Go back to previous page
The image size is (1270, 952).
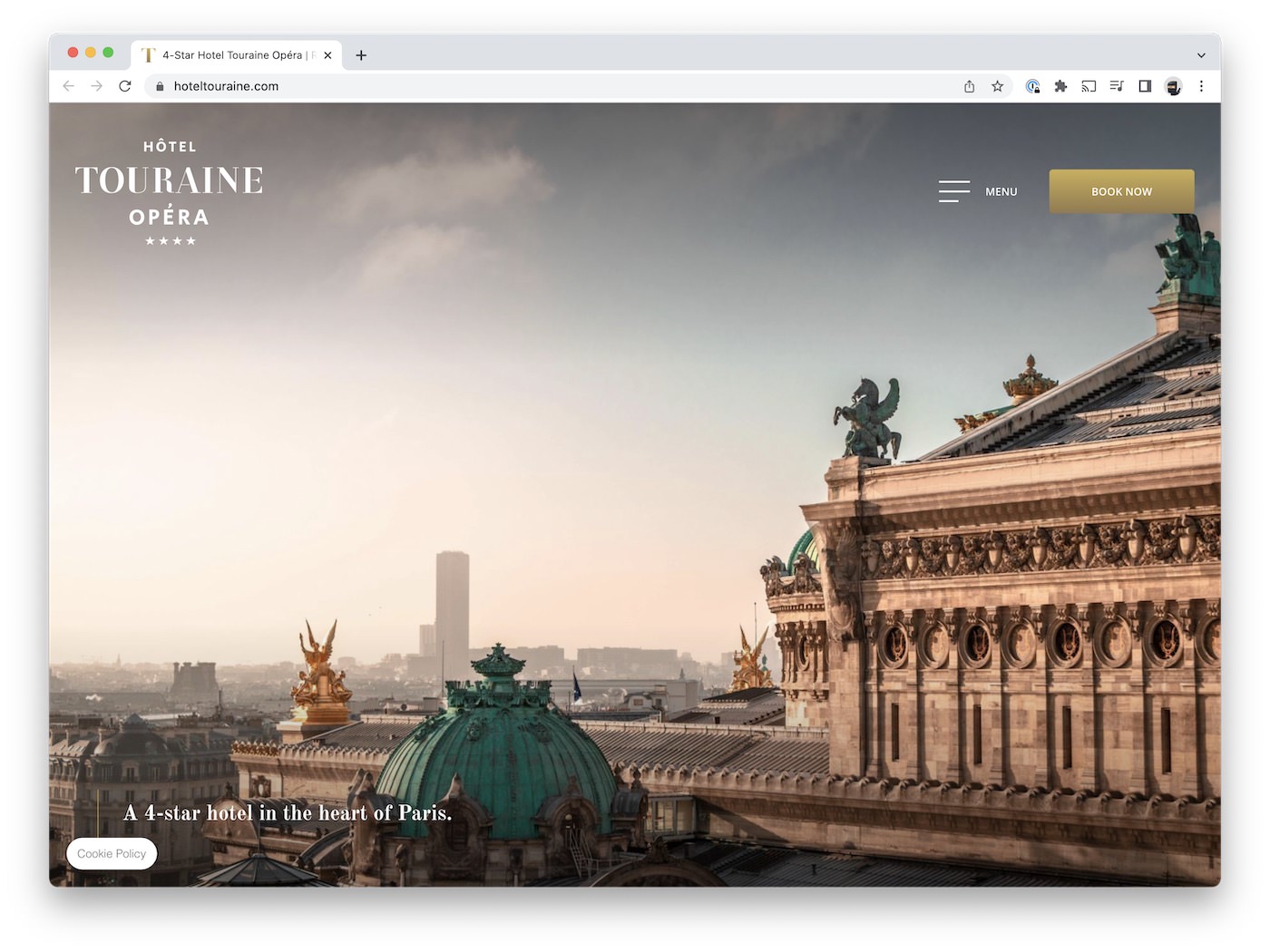[x=69, y=86]
